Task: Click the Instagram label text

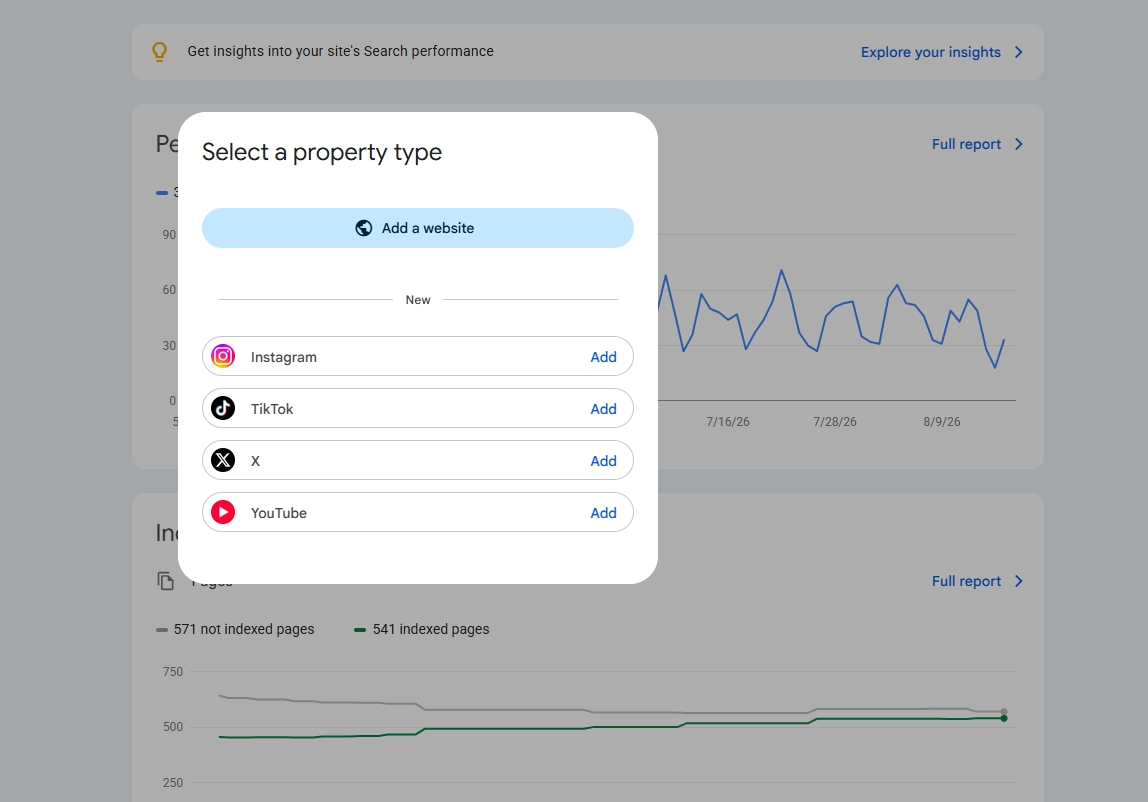Action: [x=284, y=357]
